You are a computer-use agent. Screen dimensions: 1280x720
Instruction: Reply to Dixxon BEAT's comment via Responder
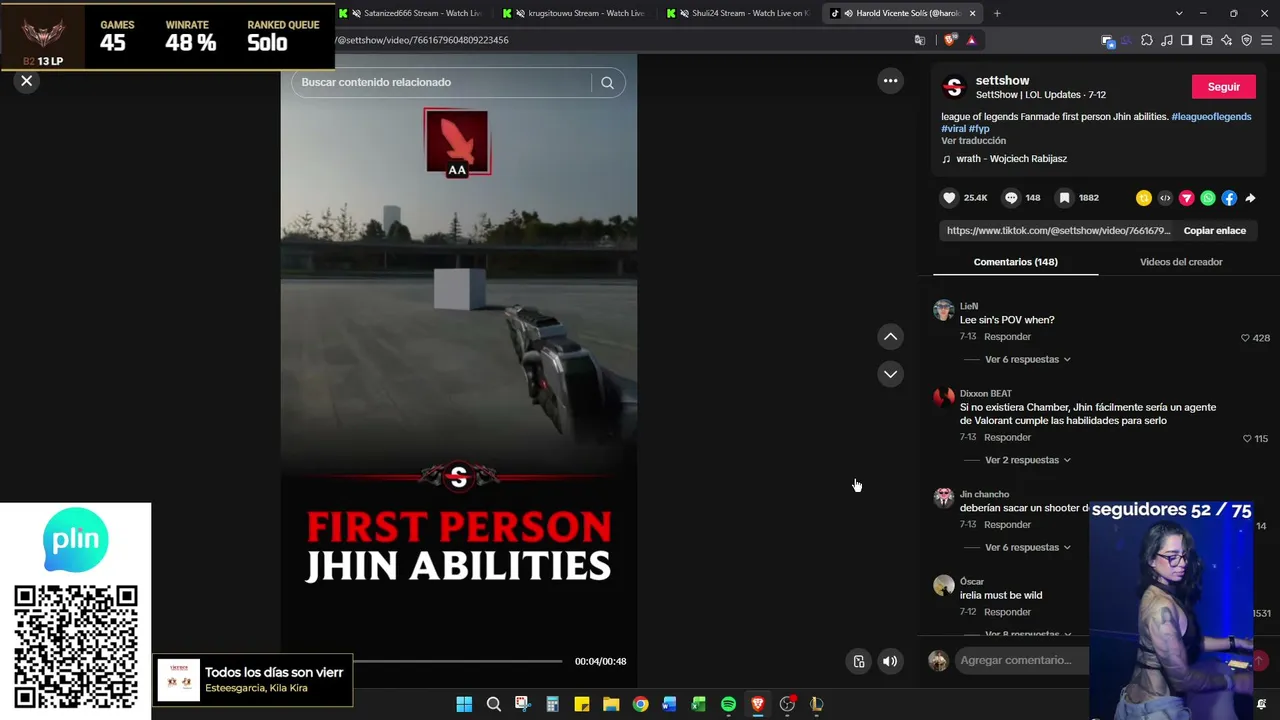coord(1007,438)
